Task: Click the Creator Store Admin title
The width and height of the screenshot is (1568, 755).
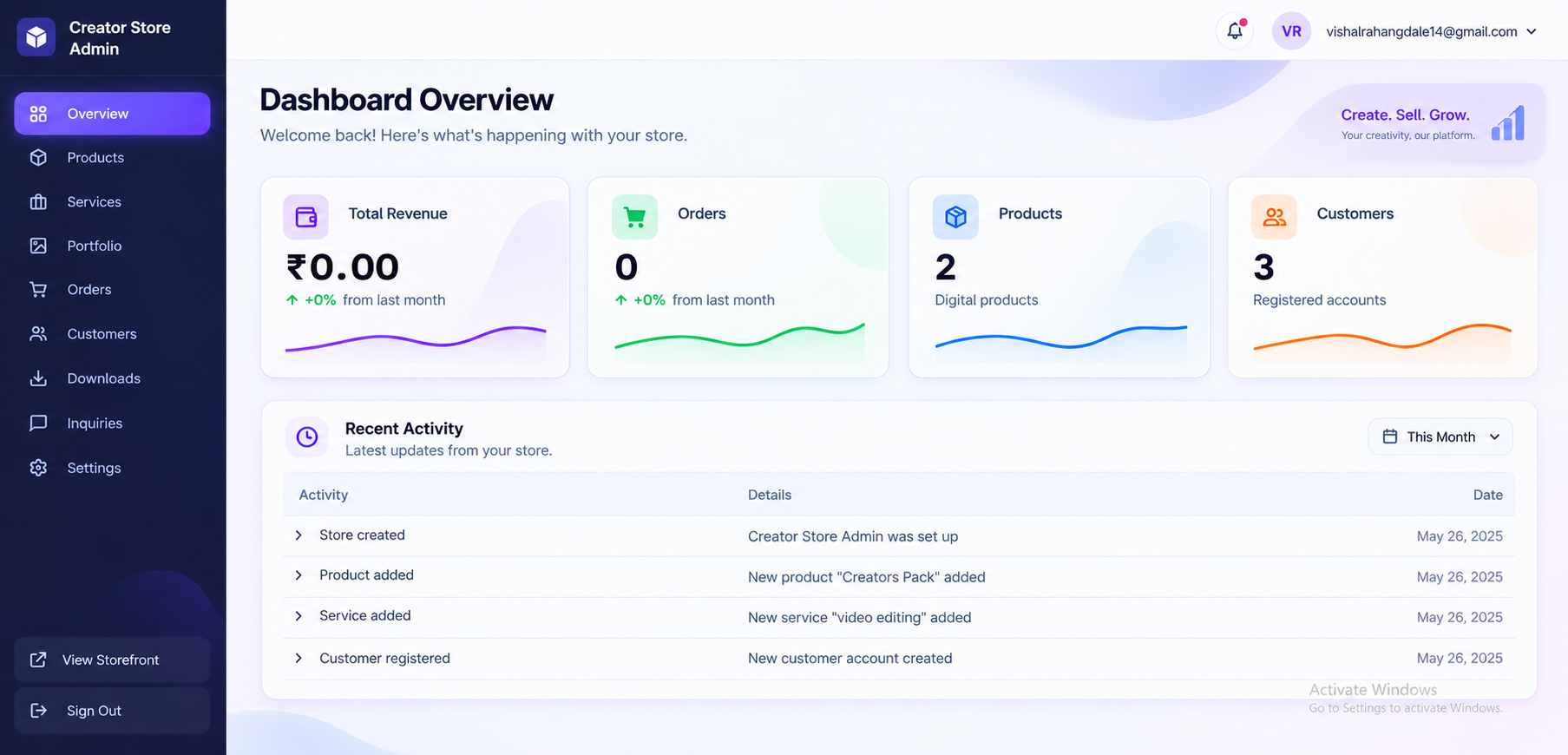Action: click(120, 38)
